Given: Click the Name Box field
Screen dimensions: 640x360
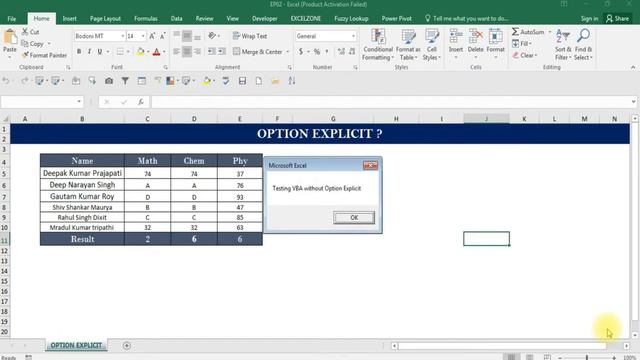Looking at the screenshot, I should [42, 102].
